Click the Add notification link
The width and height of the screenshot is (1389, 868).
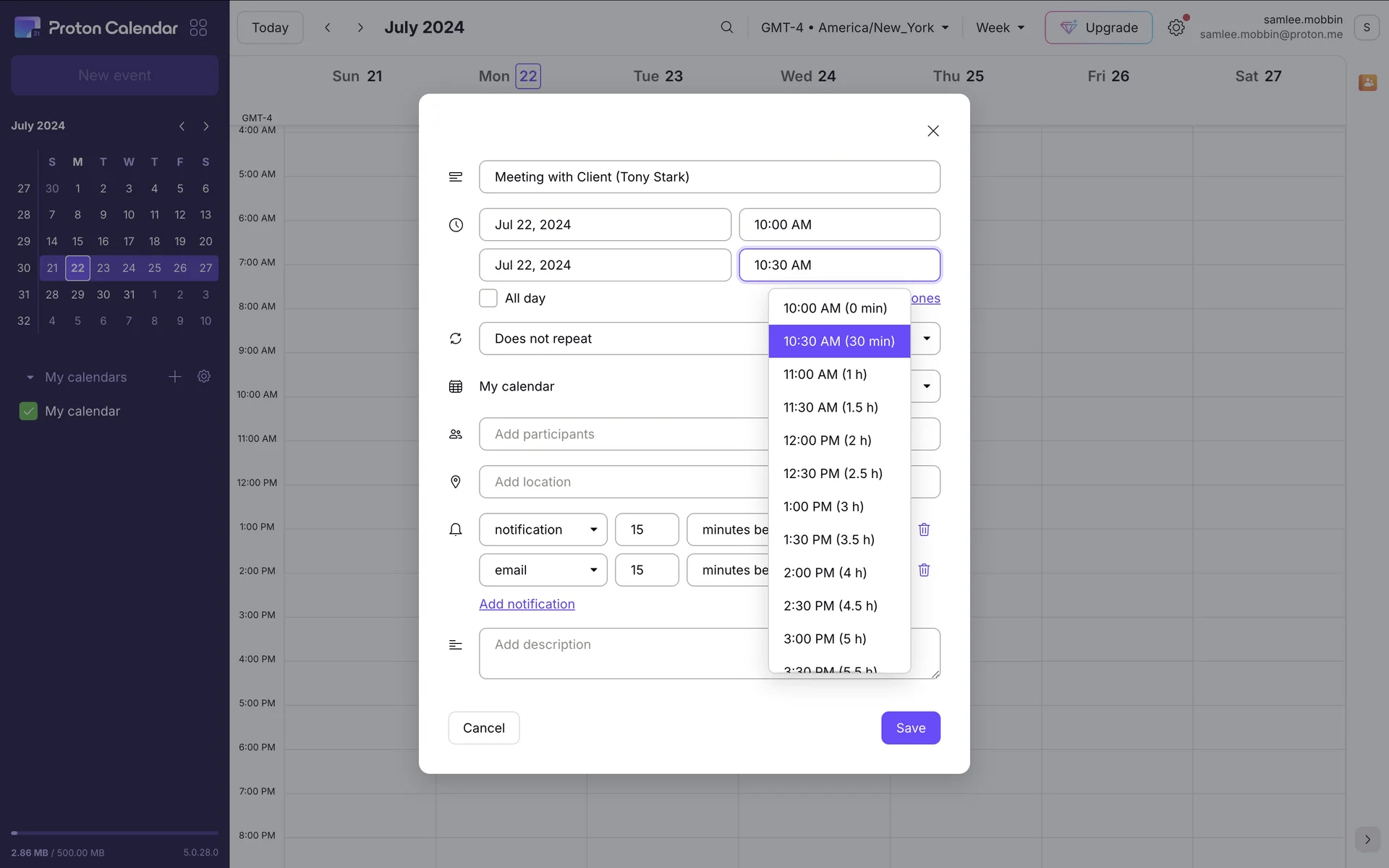coord(527,604)
